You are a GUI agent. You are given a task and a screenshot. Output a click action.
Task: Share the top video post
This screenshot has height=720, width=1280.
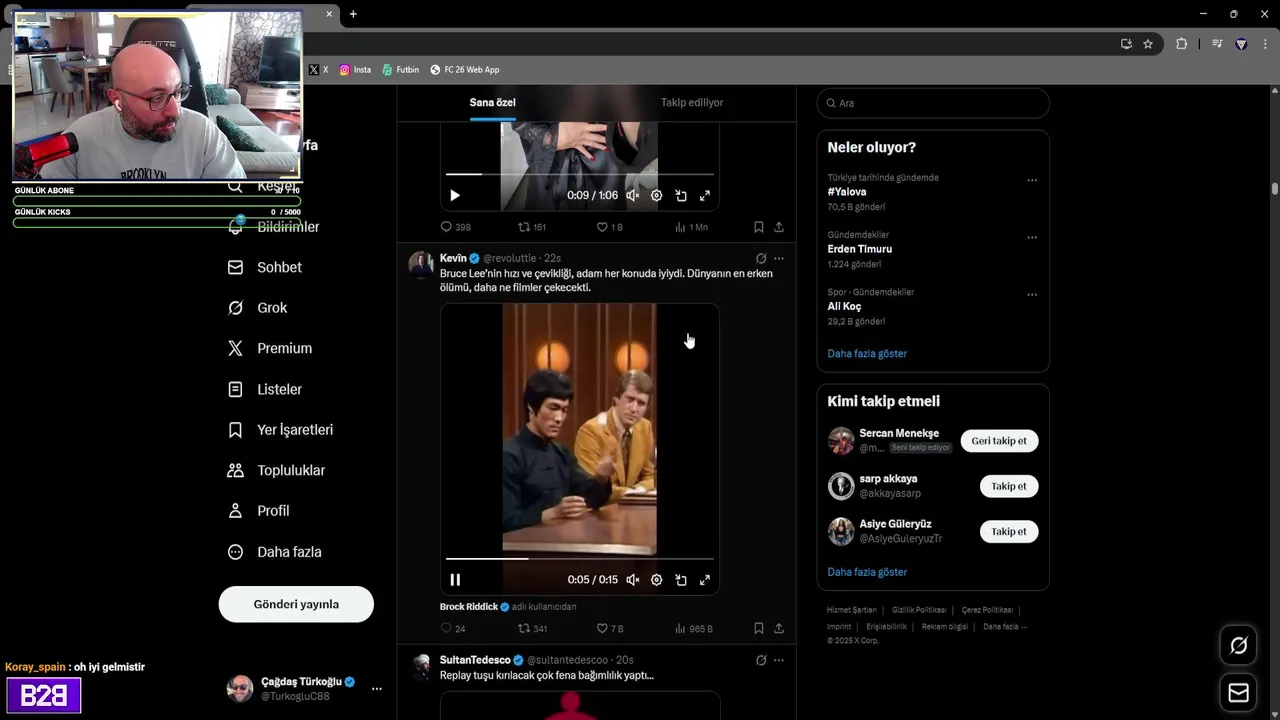coord(779,227)
